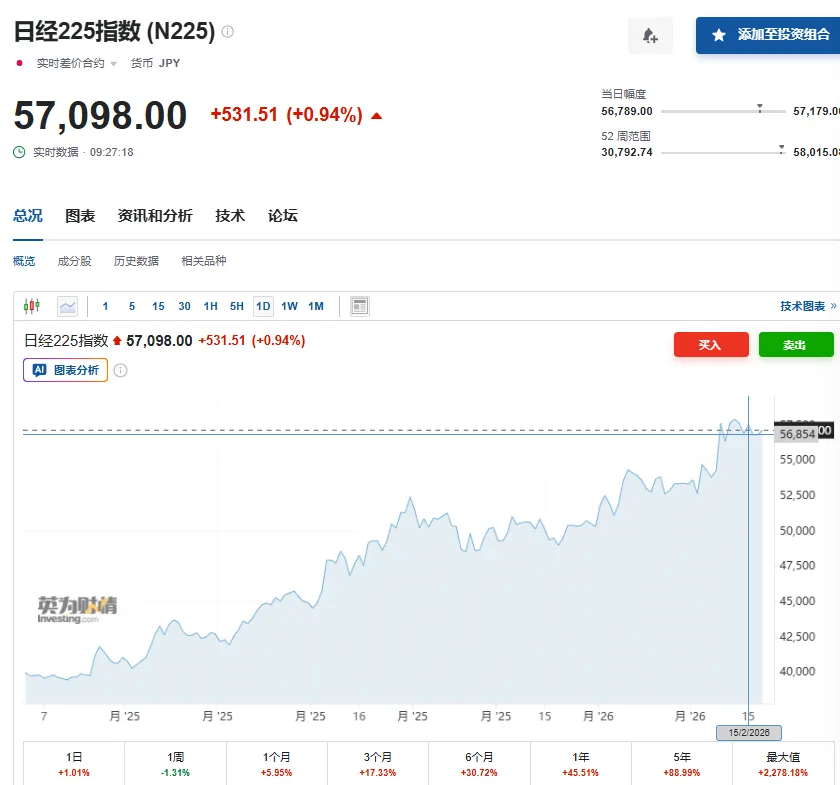Select the 1年 performance range cell
The image size is (840, 785).
(x=580, y=764)
